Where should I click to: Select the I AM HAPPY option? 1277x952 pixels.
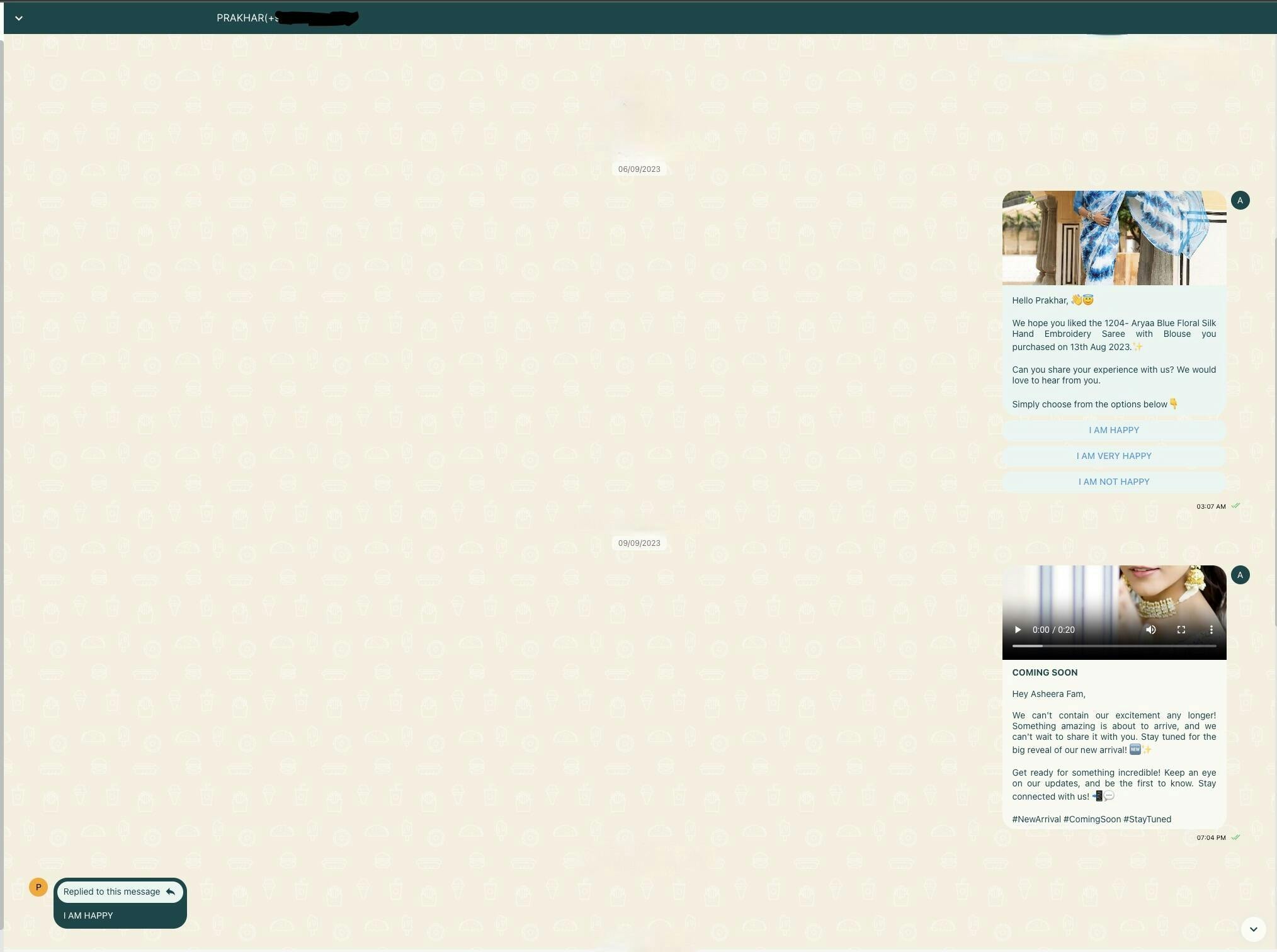click(x=1113, y=430)
